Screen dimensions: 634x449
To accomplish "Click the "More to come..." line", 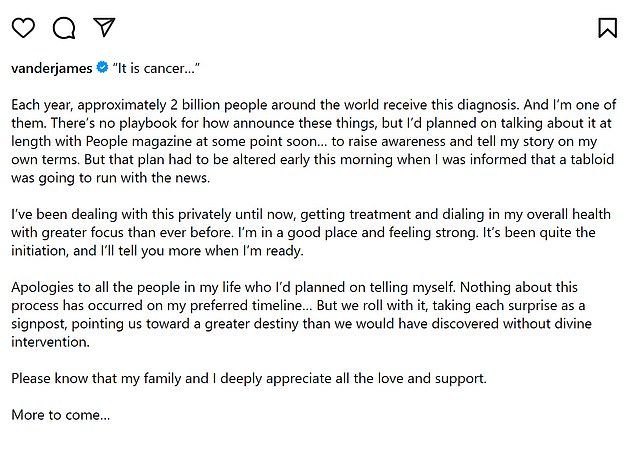I will click(60, 414).
